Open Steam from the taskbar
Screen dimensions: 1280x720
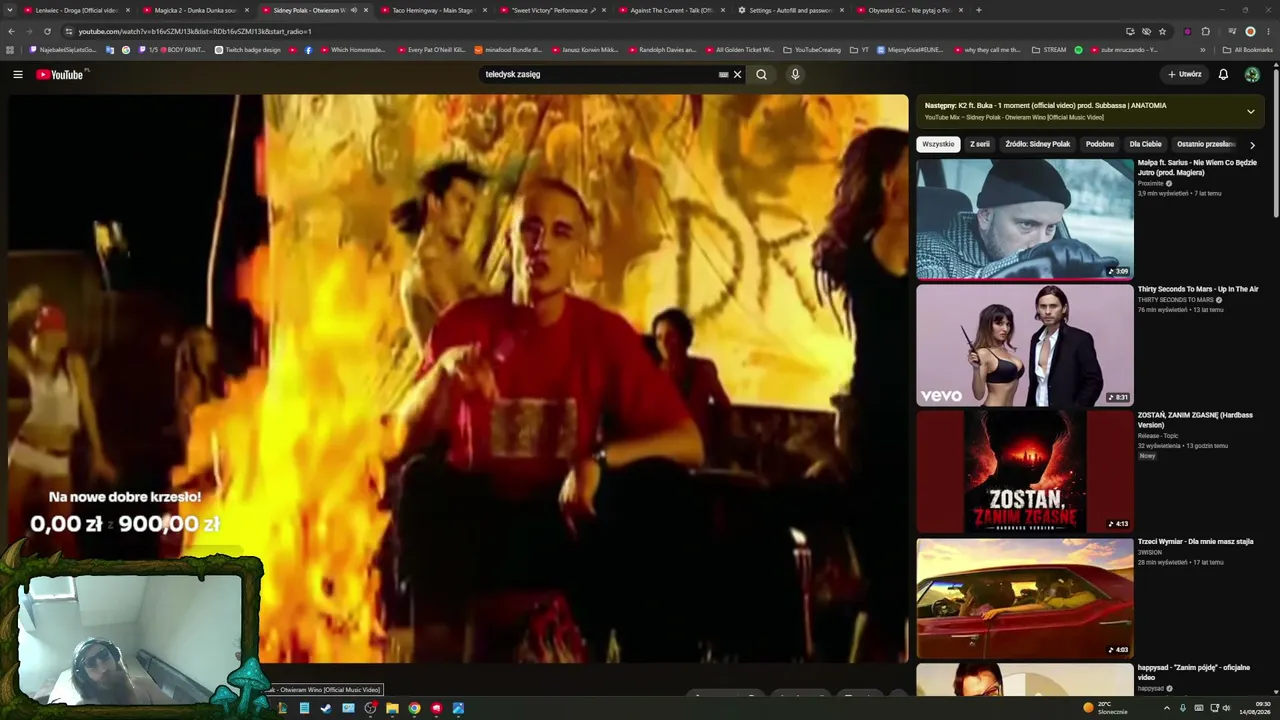326,708
